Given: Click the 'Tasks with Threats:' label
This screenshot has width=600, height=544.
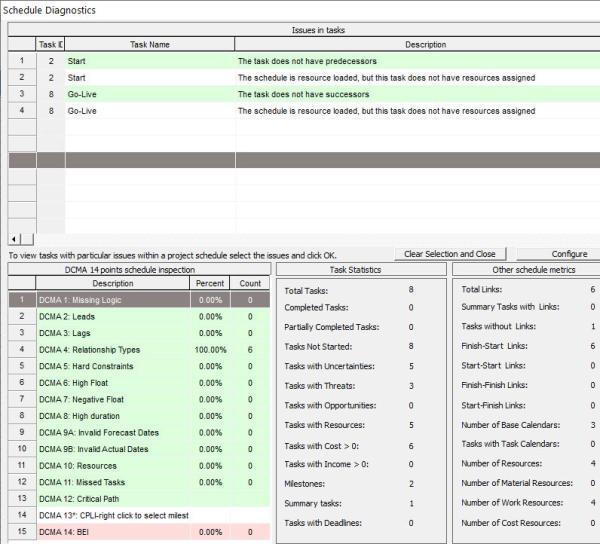Looking at the screenshot, I should pyautogui.click(x=320, y=386).
